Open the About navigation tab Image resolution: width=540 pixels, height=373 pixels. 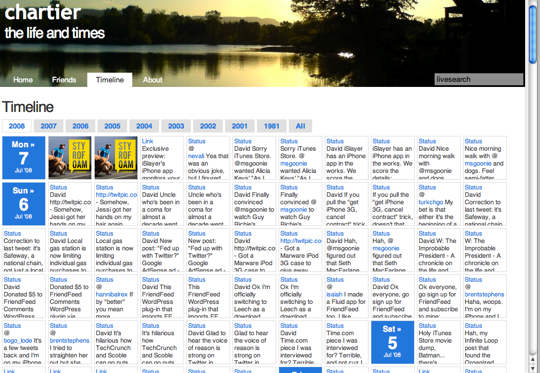click(x=152, y=80)
